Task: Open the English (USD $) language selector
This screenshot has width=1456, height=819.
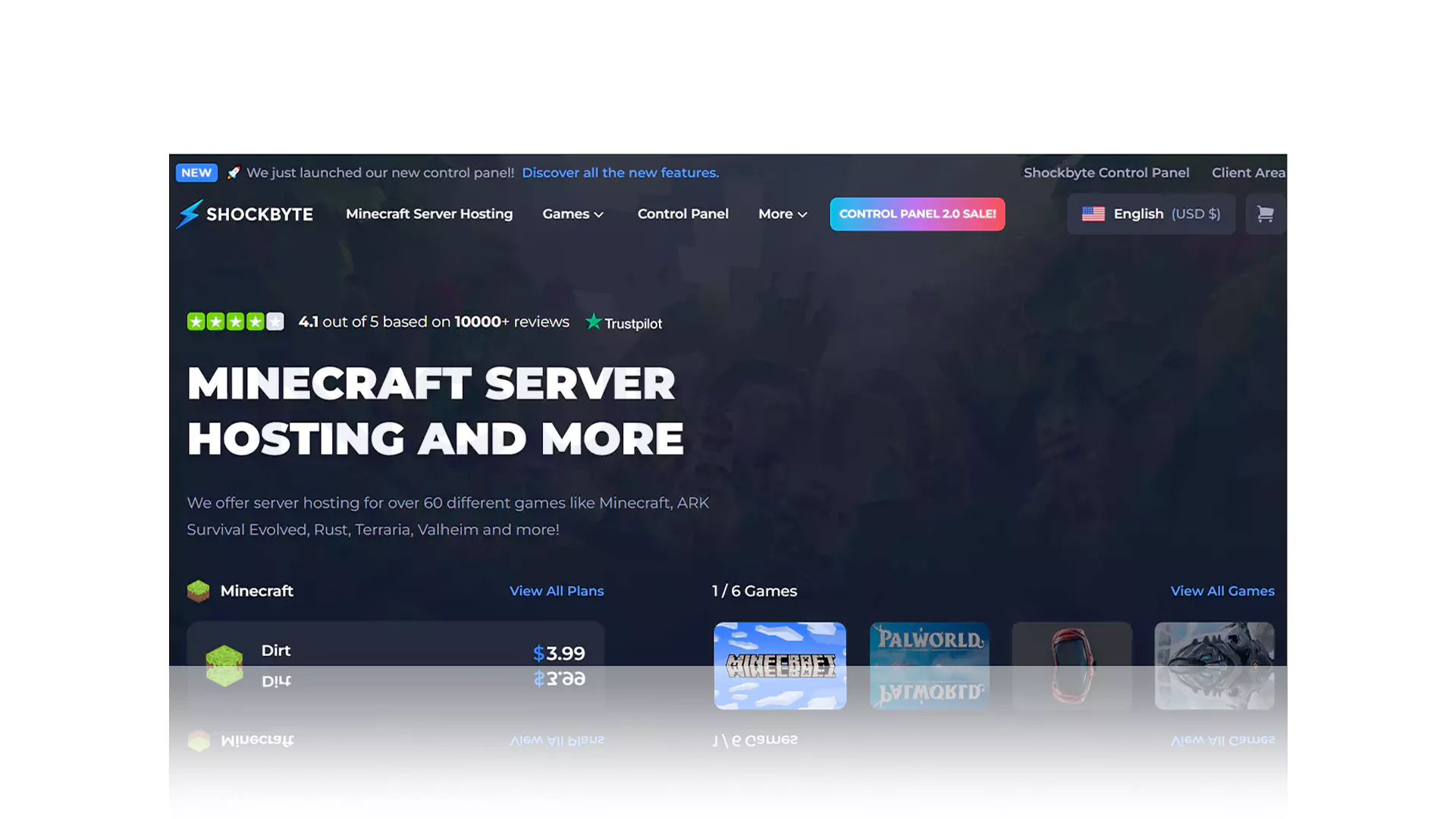Action: click(1151, 214)
